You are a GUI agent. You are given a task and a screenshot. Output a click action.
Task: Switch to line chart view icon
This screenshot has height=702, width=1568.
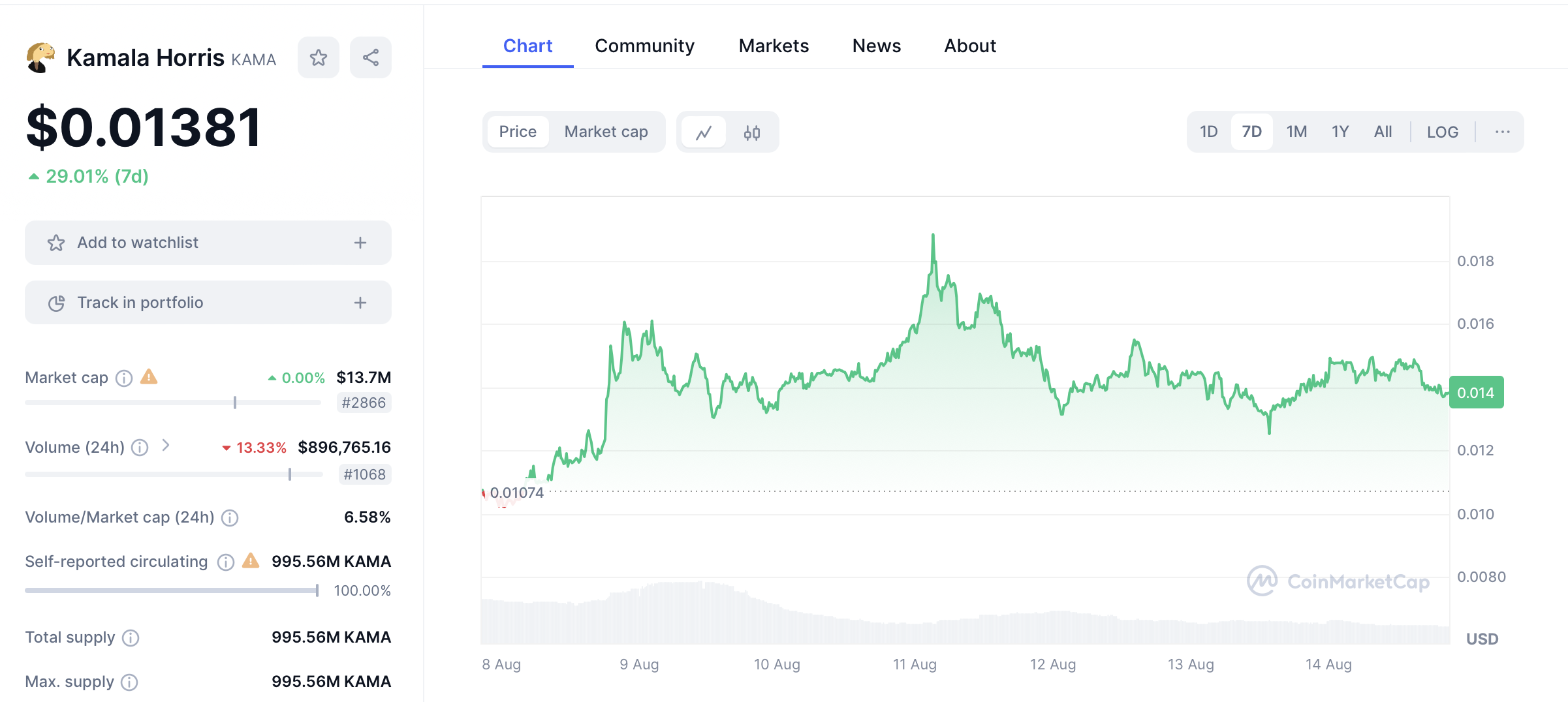point(704,132)
